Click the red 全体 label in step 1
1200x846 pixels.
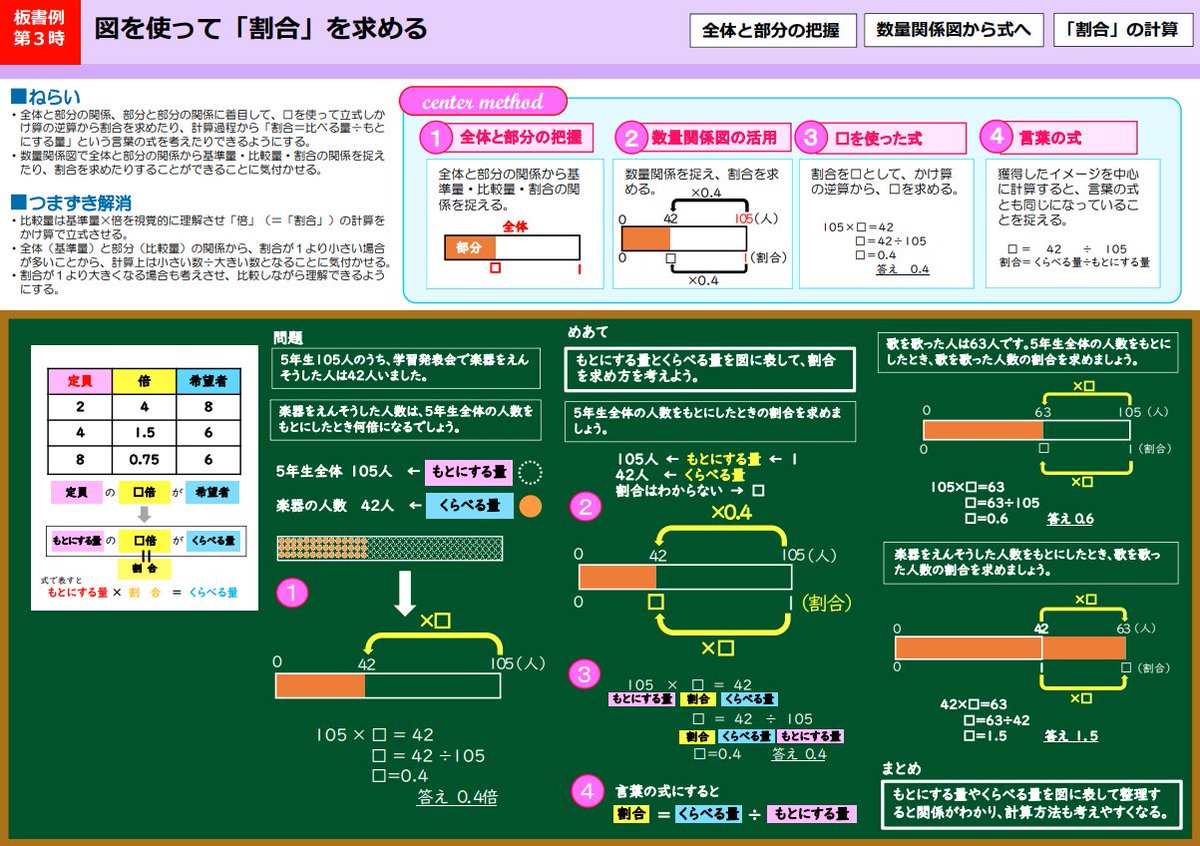[x=515, y=226]
